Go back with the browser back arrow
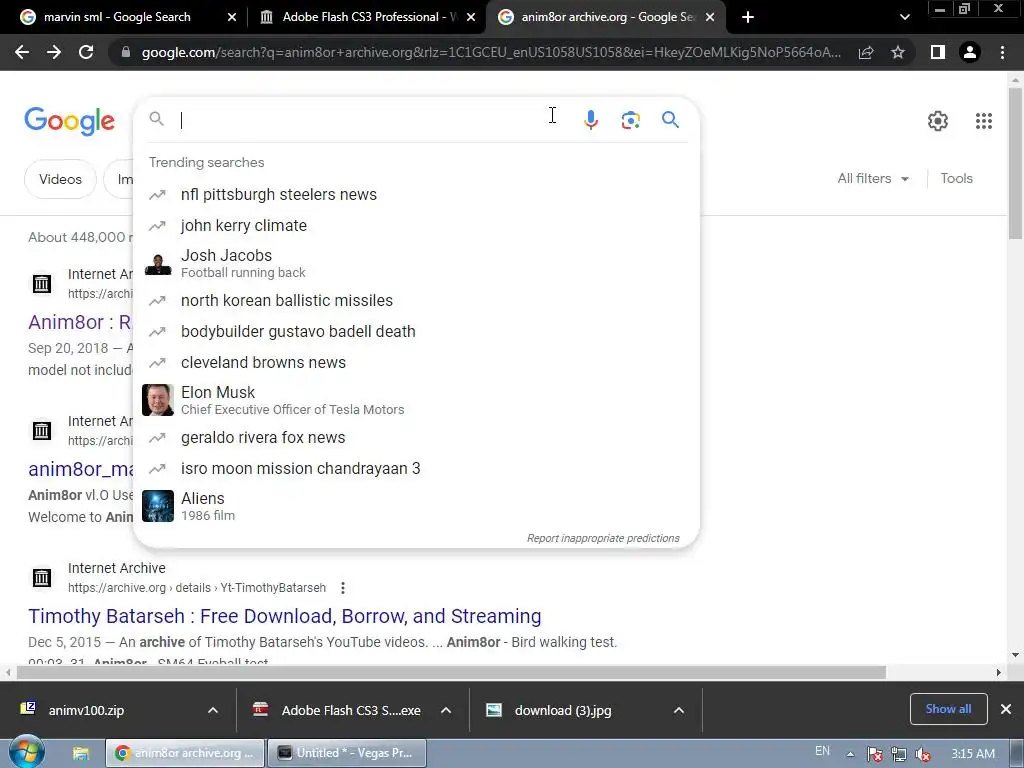Image resolution: width=1024 pixels, height=768 pixels. coord(22,52)
